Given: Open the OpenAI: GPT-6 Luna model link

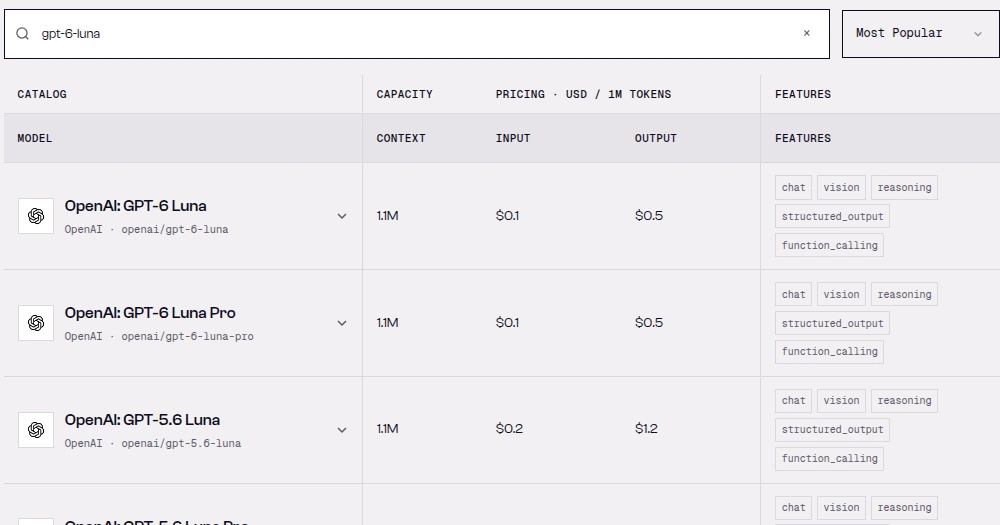Looking at the screenshot, I should (135, 206).
